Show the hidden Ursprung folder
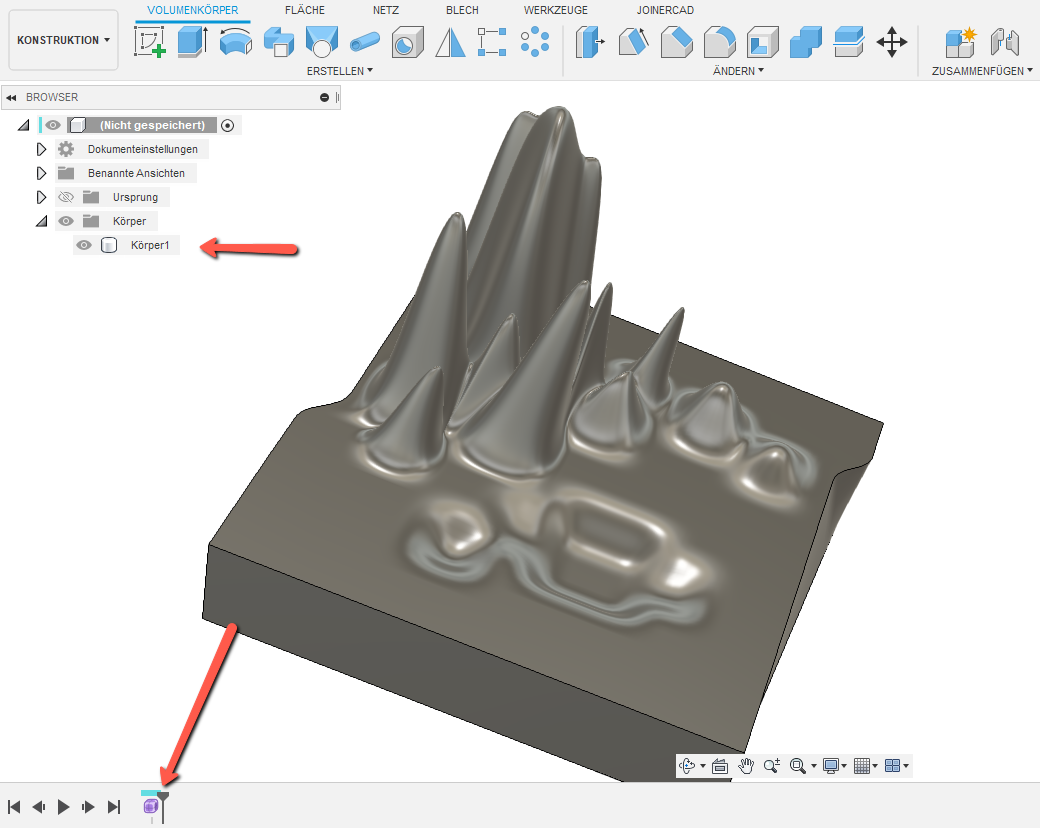The width and height of the screenshot is (1040, 828). (66, 197)
